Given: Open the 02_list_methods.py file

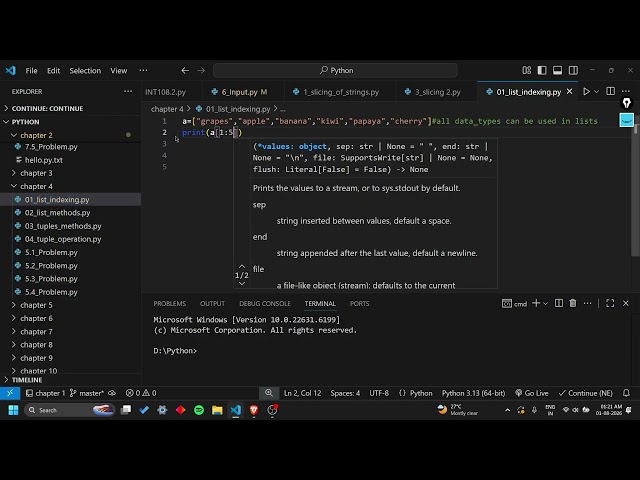Looking at the screenshot, I should pos(70,213).
